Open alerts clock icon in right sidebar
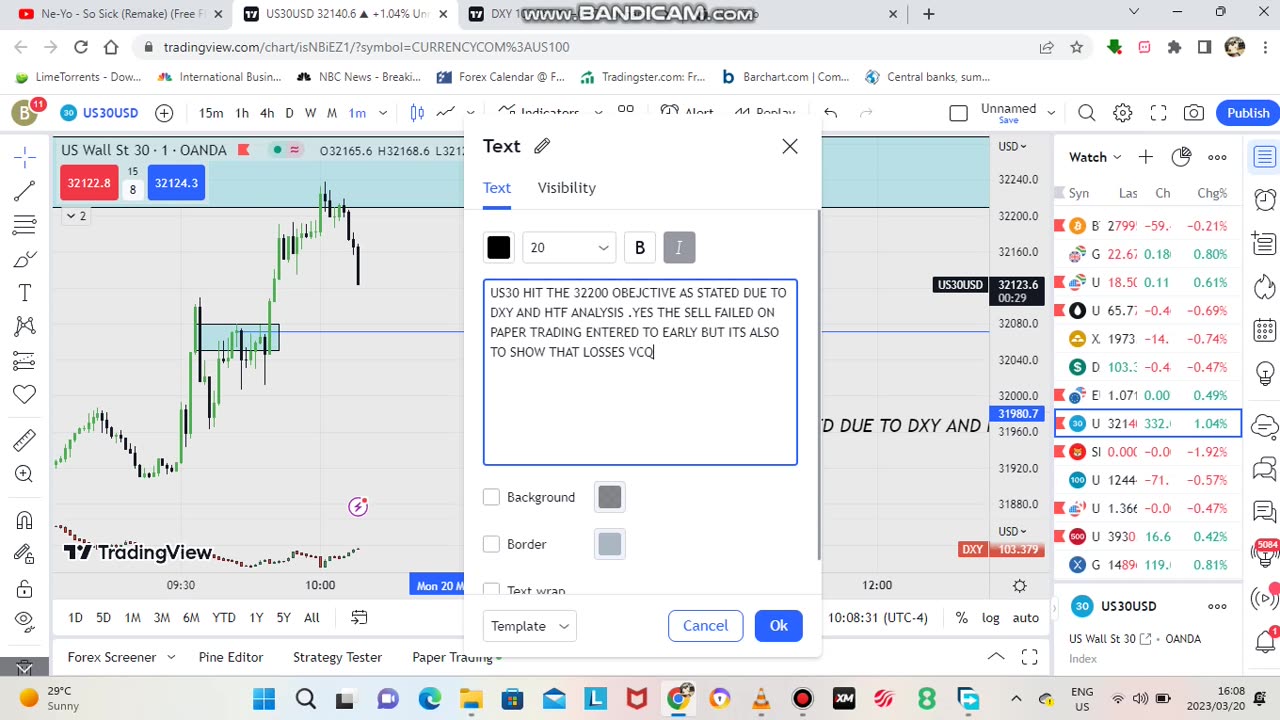Screen dimensions: 1280x720 pyautogui.click(x=1265, y=199)
